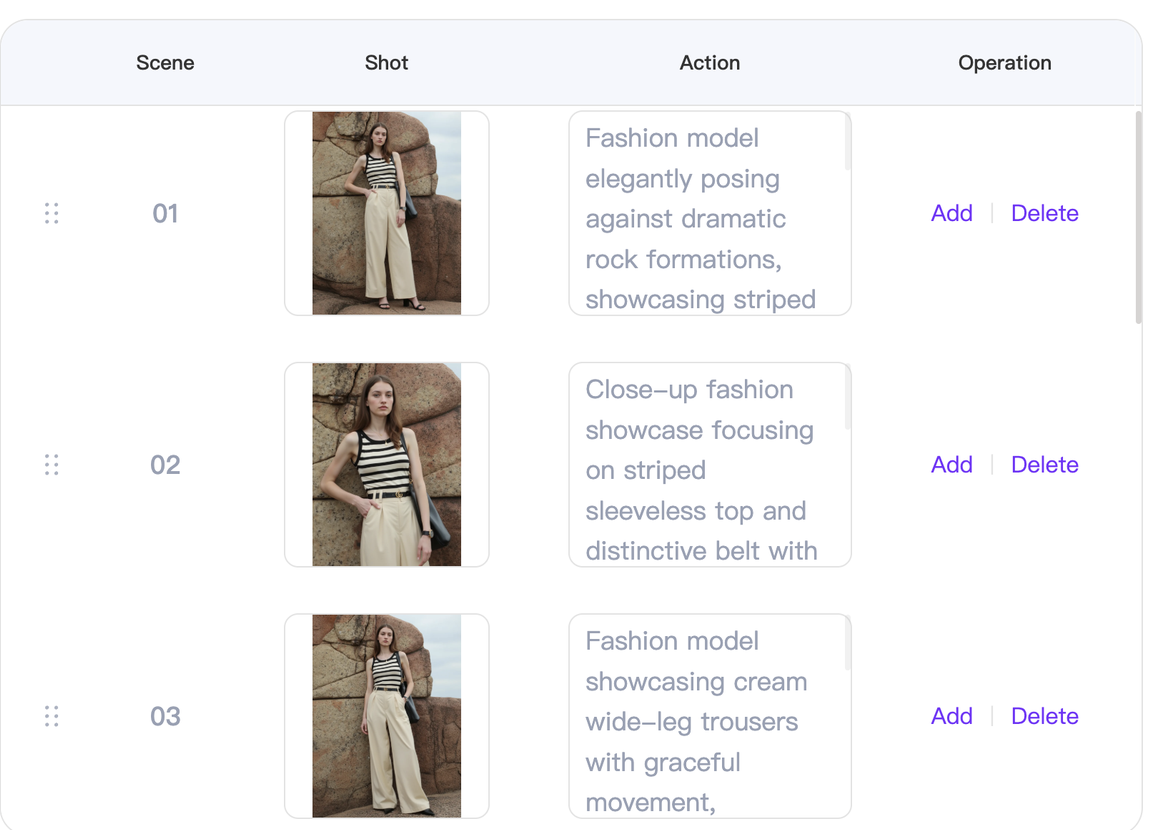Add a scene after scene 01
This screenshot has width=1151, height=830.
click(x=951, y=213)
